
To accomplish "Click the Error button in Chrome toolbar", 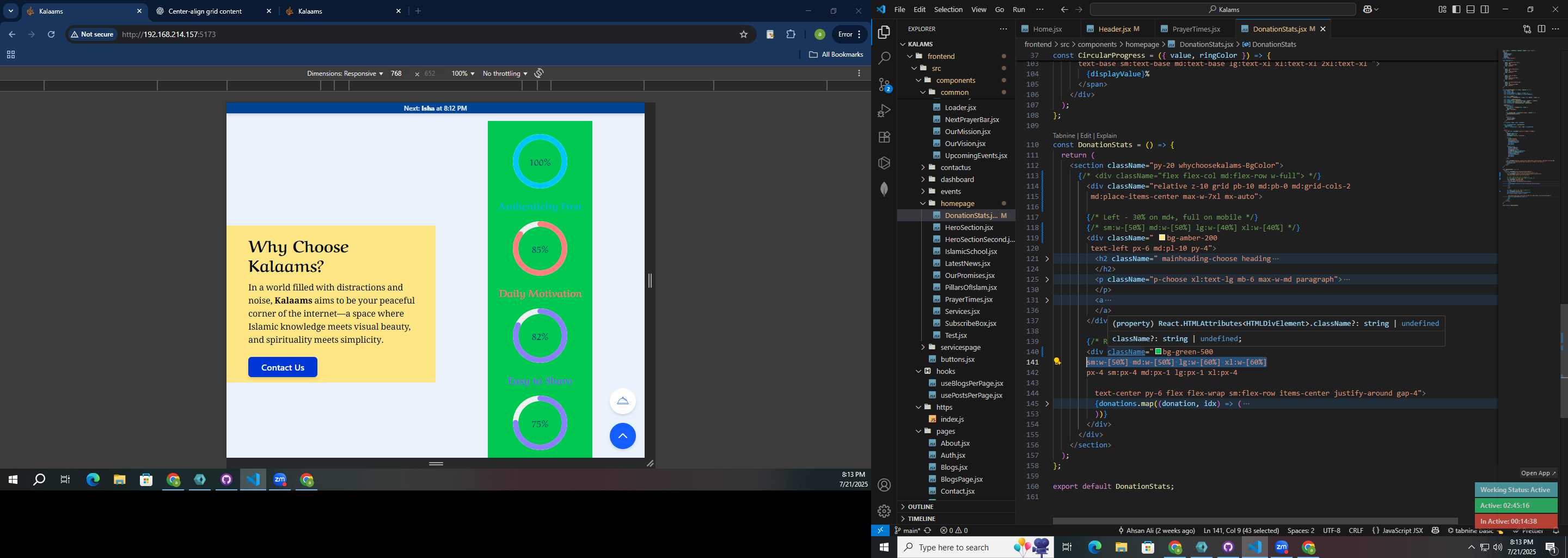I will (849, 34).
